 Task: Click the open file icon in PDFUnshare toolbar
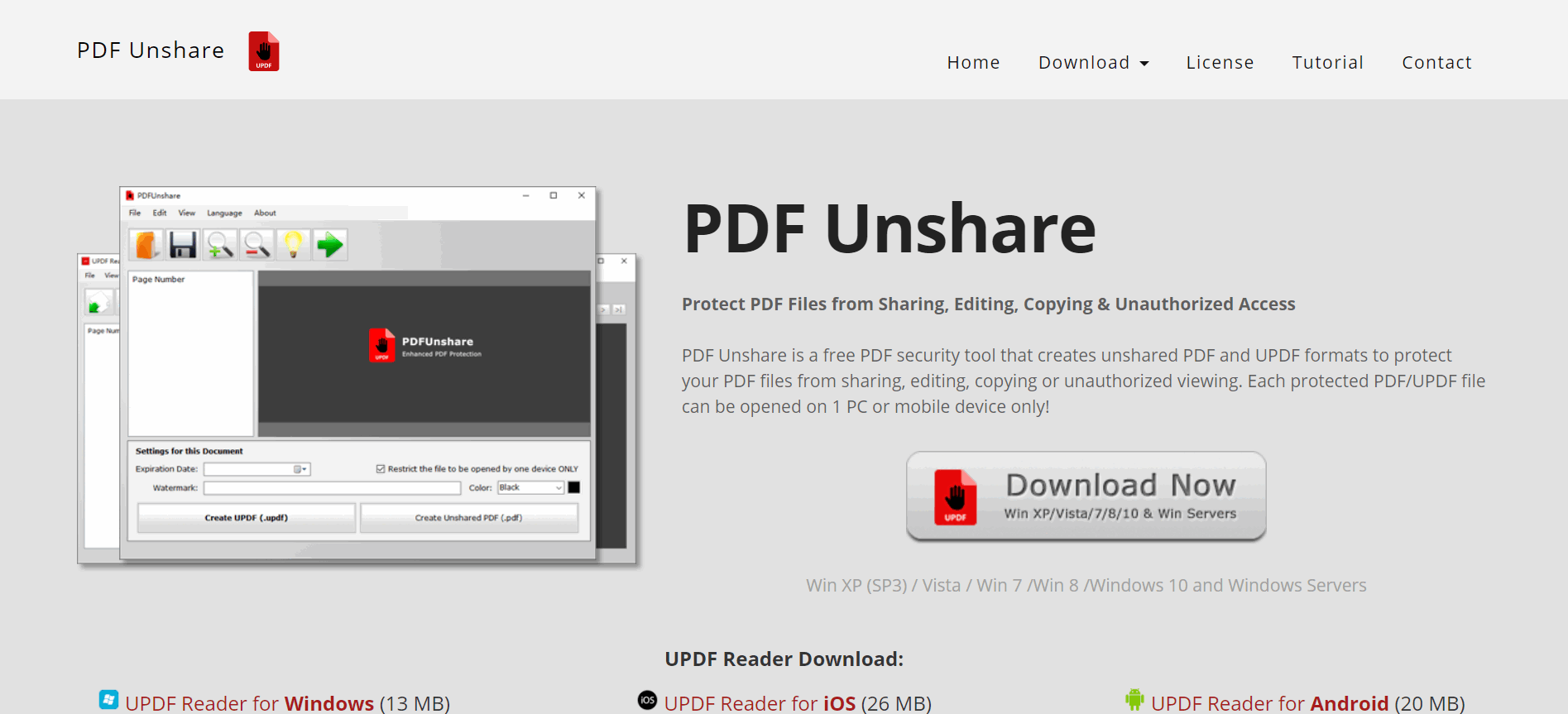point(146,245)
